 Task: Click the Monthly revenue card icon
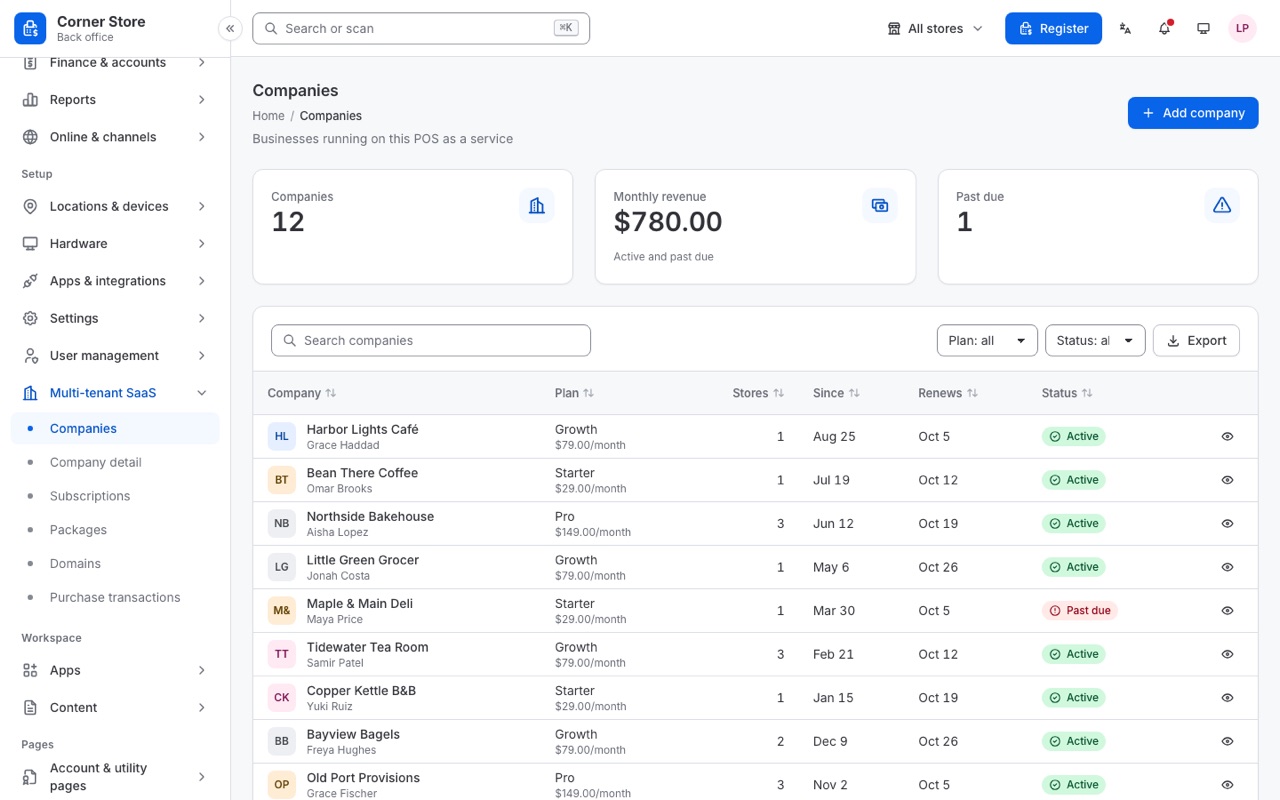pos(880,205)
